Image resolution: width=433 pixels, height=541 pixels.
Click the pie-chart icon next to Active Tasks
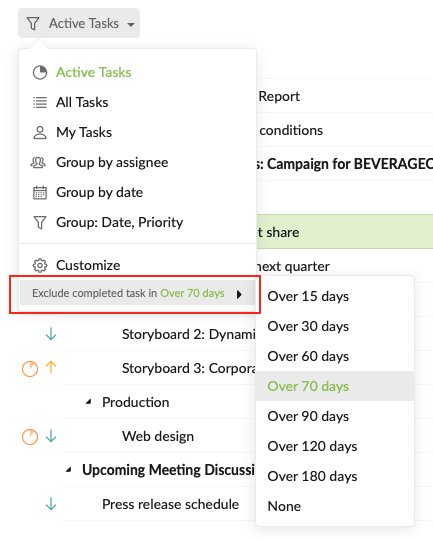[40, 73]
